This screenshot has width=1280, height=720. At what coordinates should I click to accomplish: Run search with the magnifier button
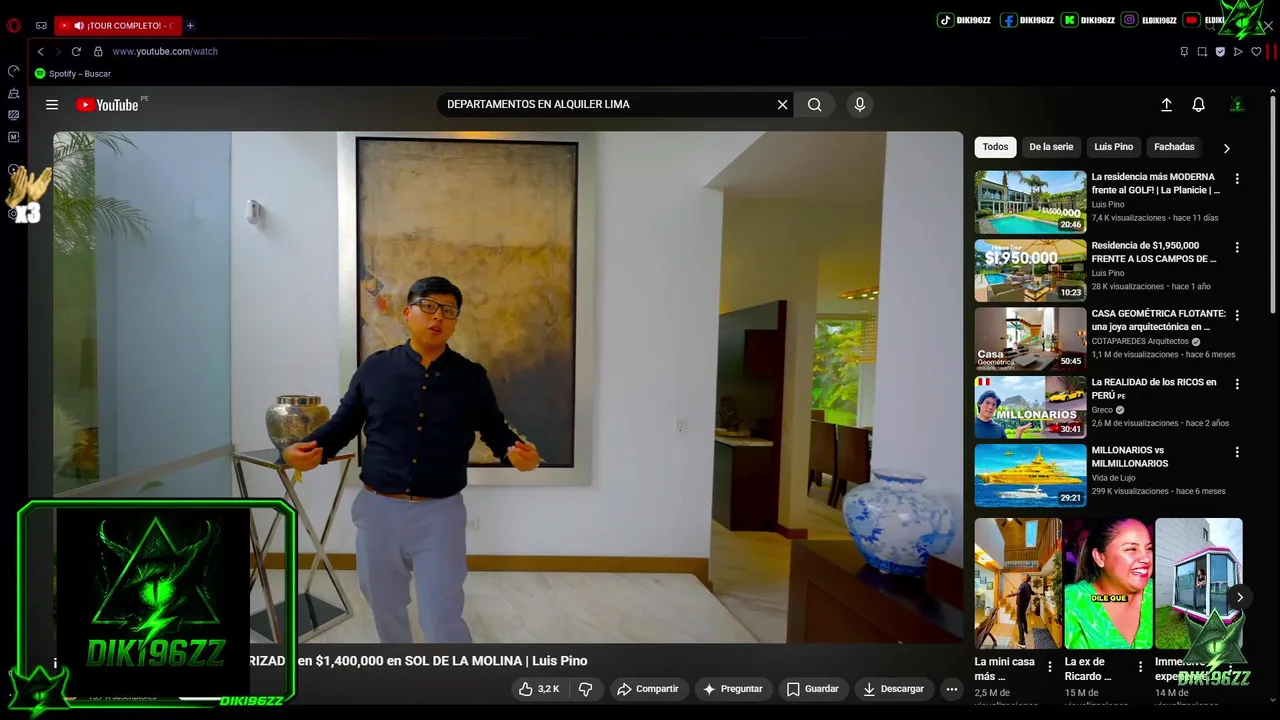click(815, 104)
